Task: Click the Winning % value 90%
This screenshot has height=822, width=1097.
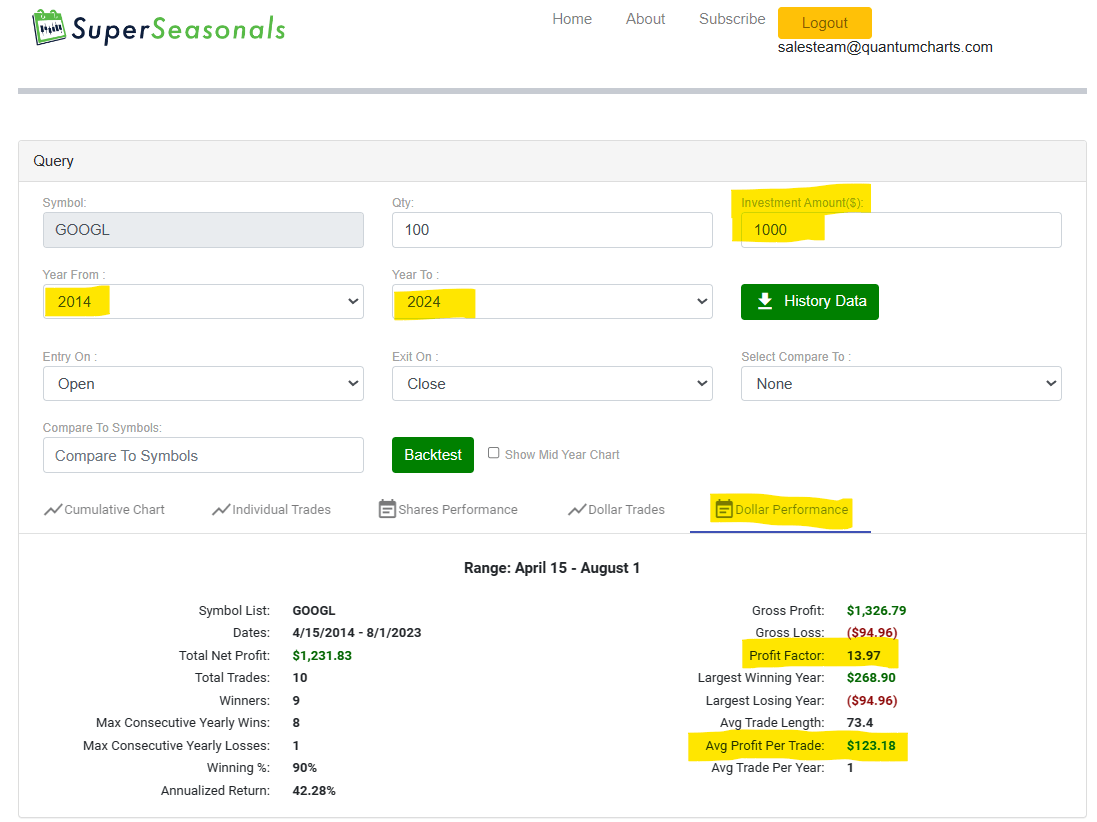Action: point(304,768)
